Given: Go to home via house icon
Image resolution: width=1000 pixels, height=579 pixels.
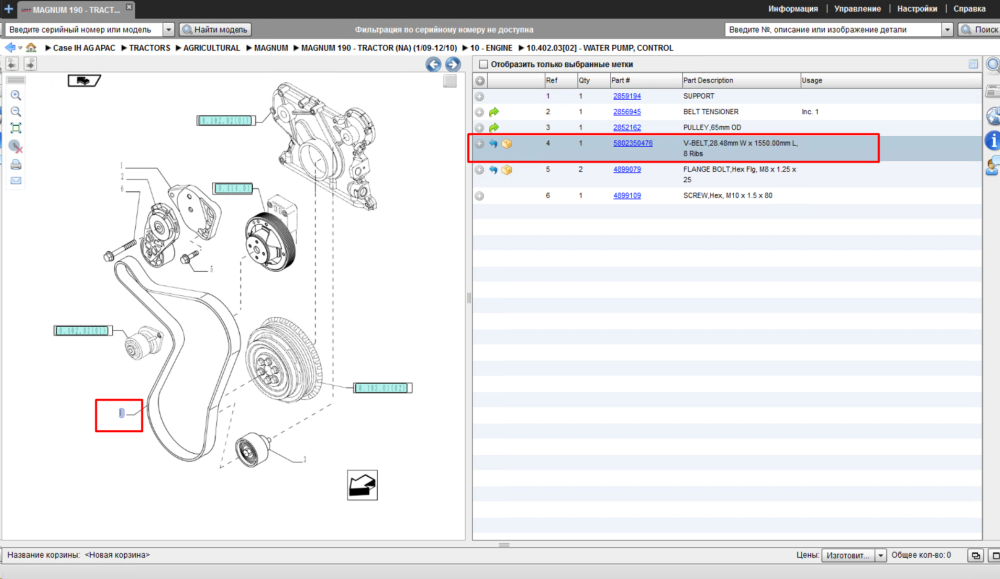Looking at the screenshot, I should click(31, 48).
